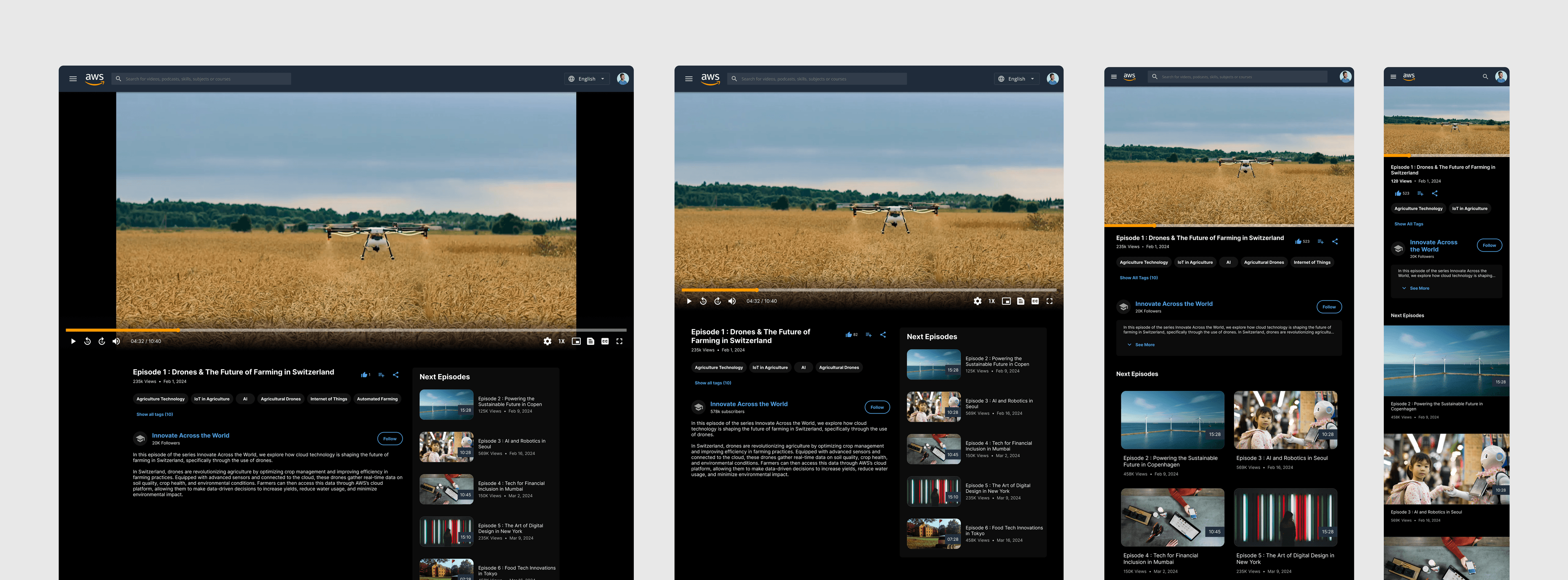Toggle CC captions in the first frame player
Screen dimensions: 1568x580
pos(605,341)
